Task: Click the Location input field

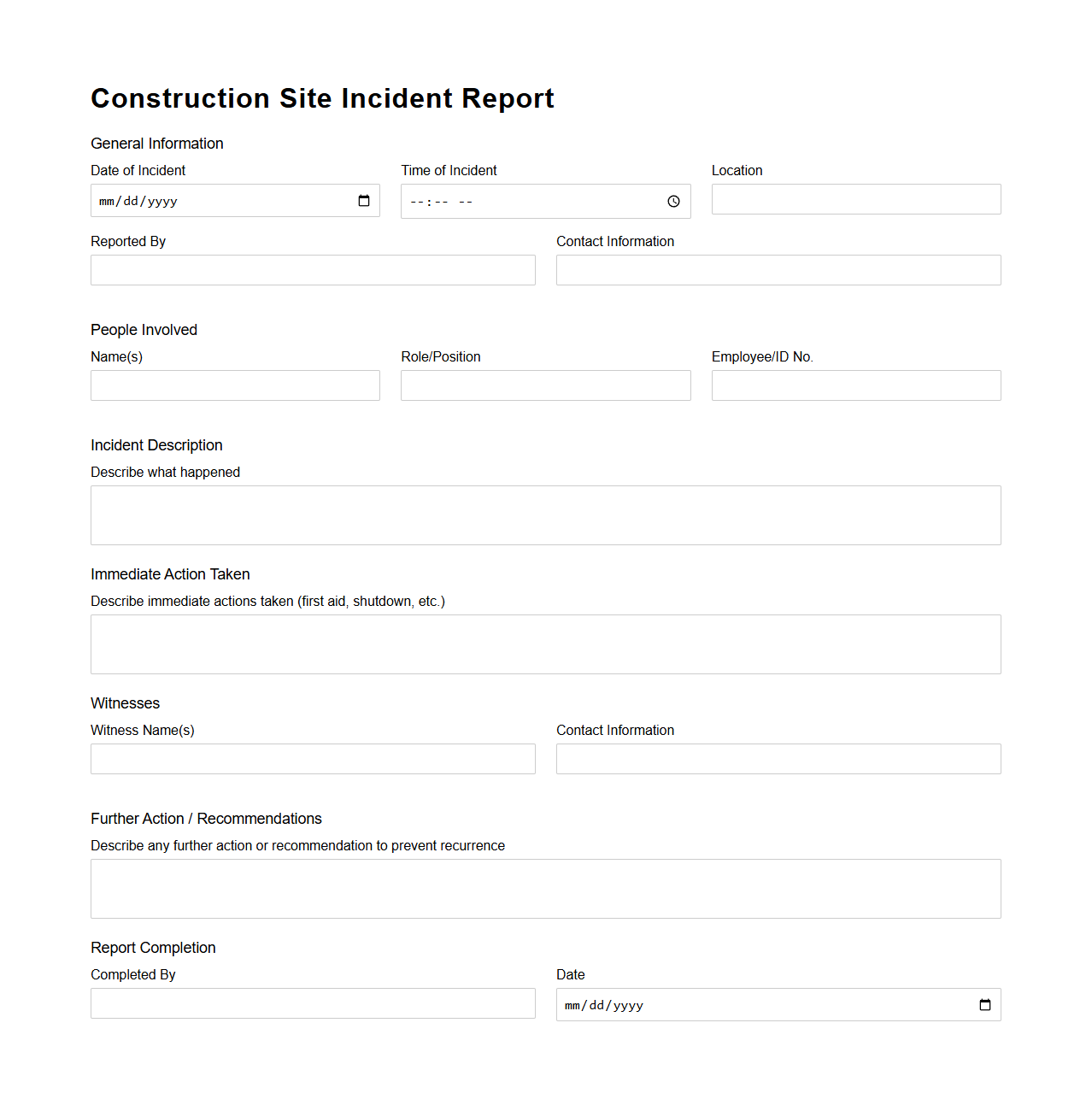Action: coord(854,199)
